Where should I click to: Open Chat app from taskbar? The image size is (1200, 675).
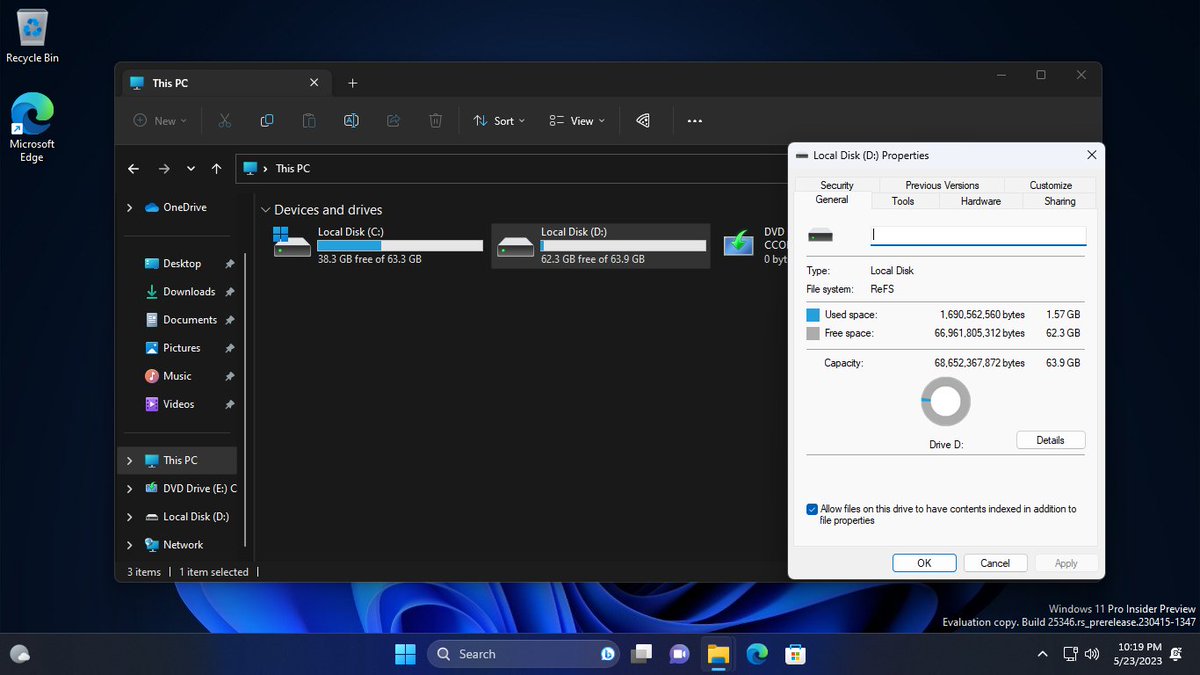(679, 654)
